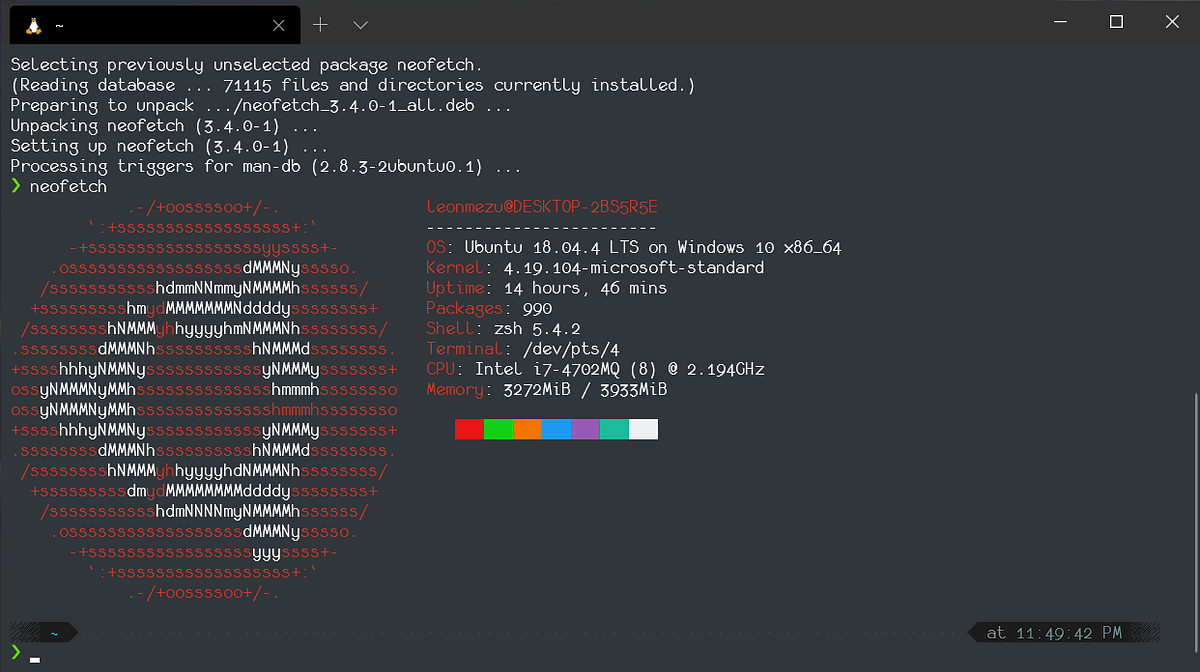
Task: Click the maximize icon on the title bar
Action: [x=1116, y=21]
